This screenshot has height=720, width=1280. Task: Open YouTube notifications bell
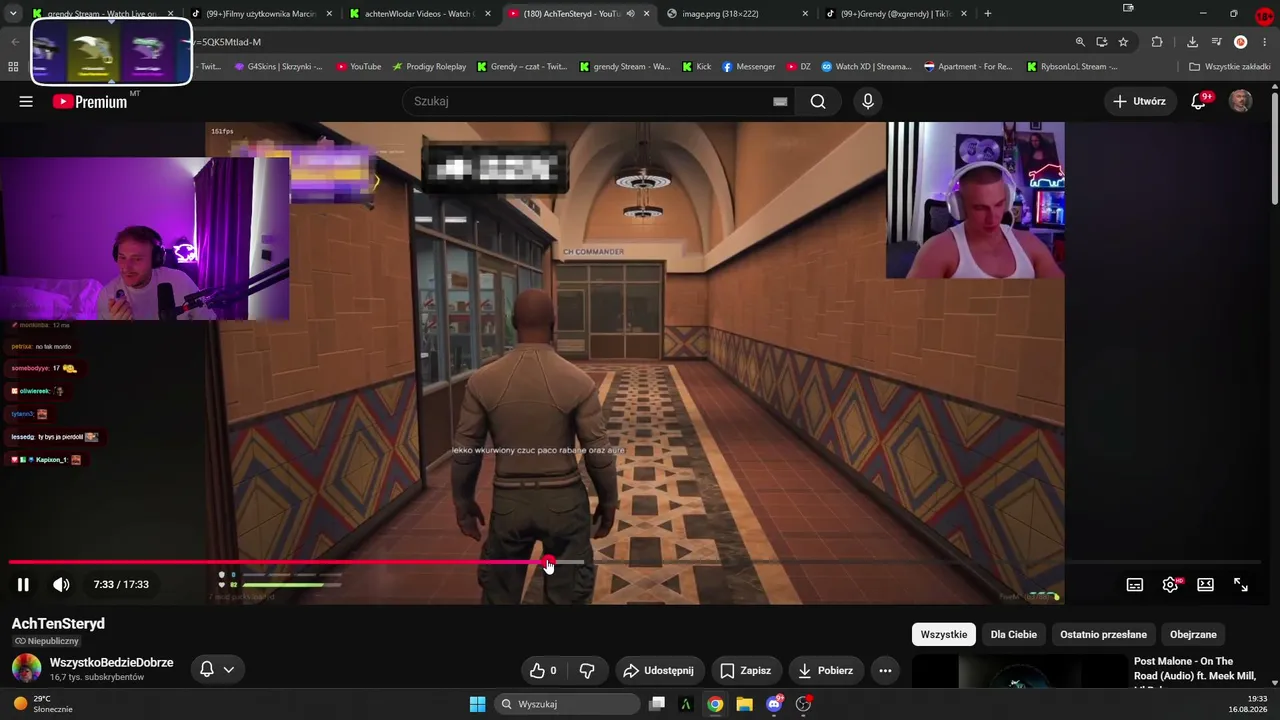point(1199,101)
